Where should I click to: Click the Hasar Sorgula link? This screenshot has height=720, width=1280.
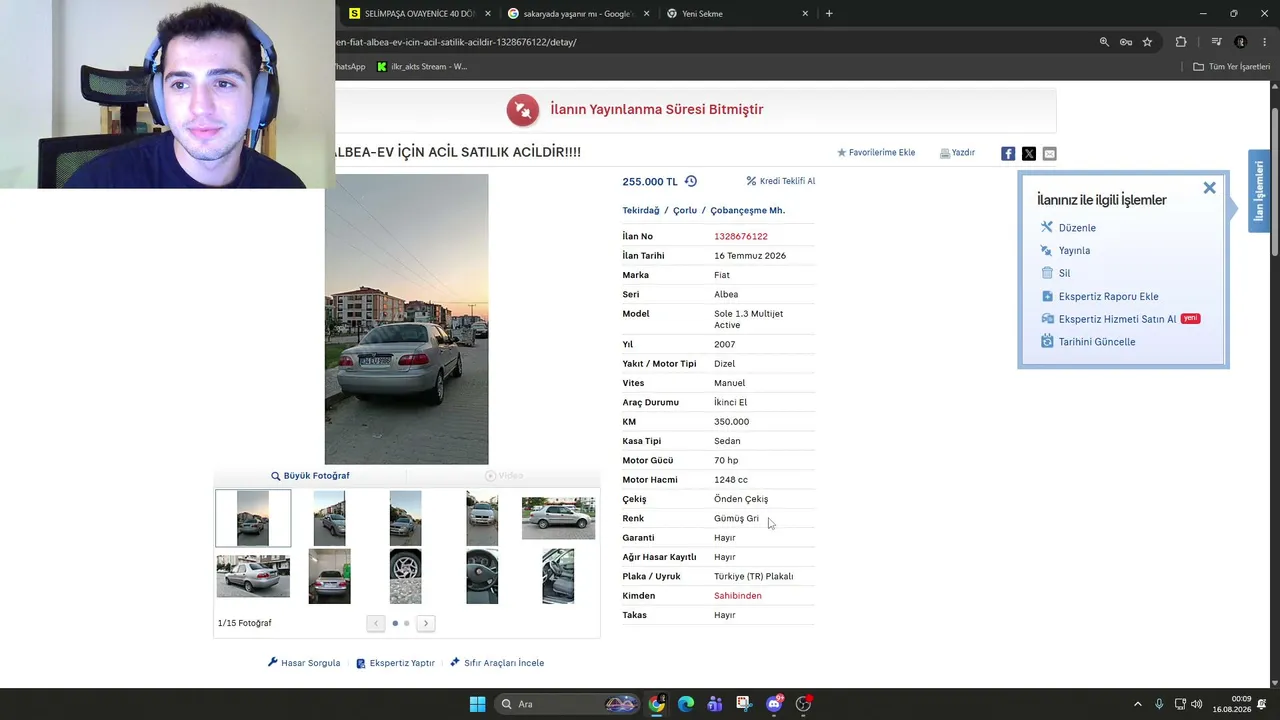[x=304, y=663]
